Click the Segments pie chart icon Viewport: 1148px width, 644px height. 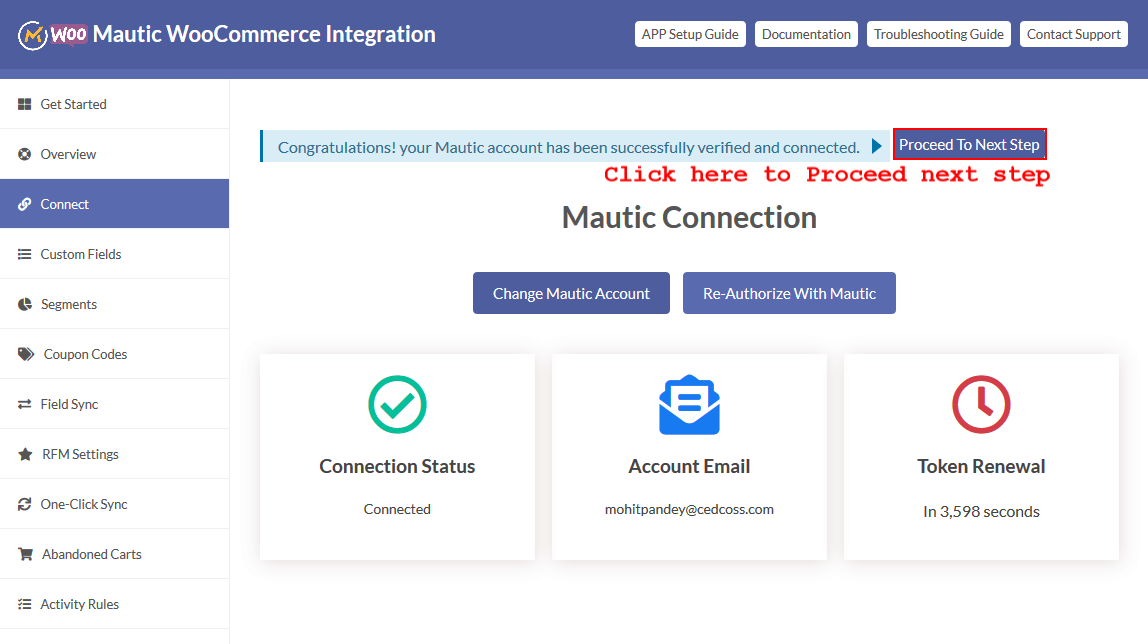coord(25,304)
